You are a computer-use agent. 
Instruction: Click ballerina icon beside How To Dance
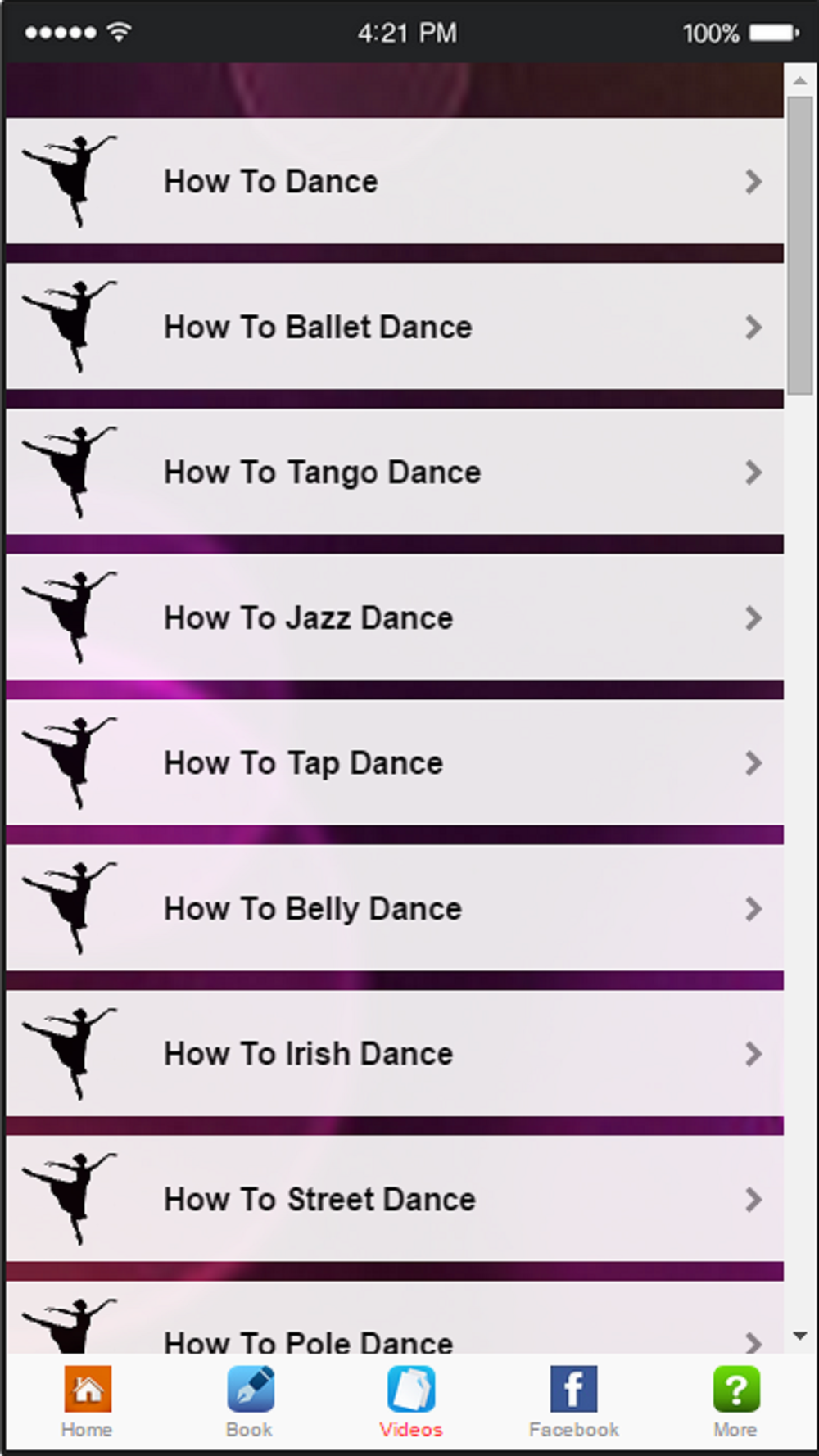pyautogui.click(x=69, y=181)
